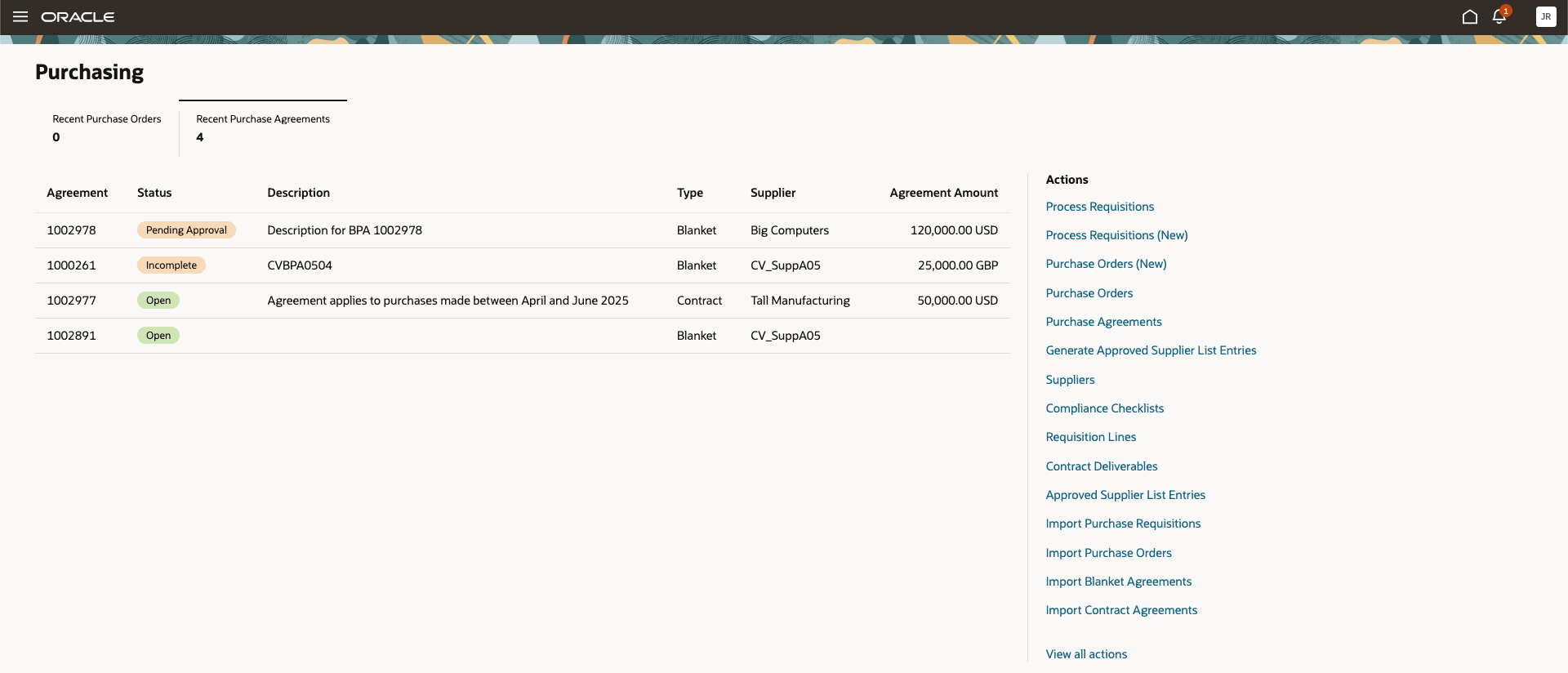This screenshot has height=673, width=1568.
Task: Click Import Purchase Requisitions
Action: (1123, 524)
